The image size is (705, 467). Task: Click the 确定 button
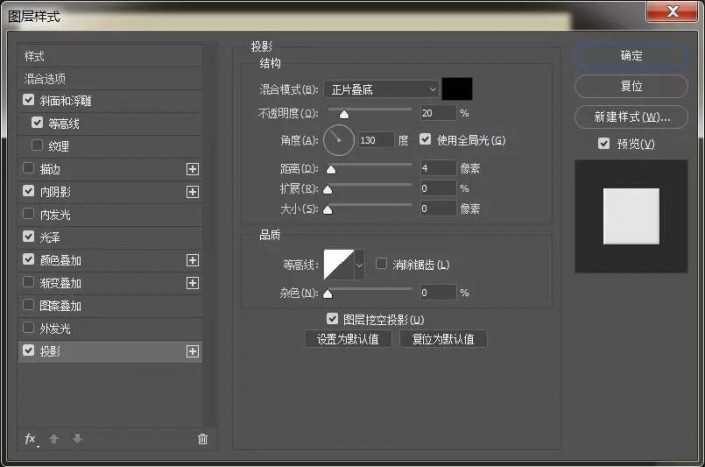pyautogui.click(x=631, y=55)
